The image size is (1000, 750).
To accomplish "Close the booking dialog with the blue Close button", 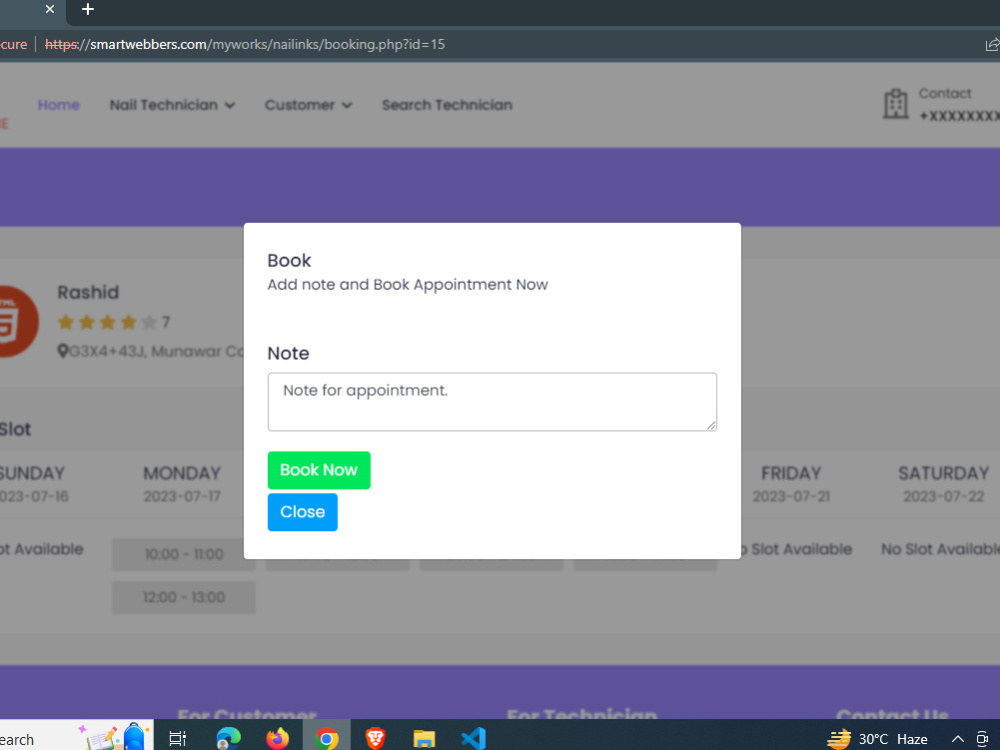I will pos(302,512).
